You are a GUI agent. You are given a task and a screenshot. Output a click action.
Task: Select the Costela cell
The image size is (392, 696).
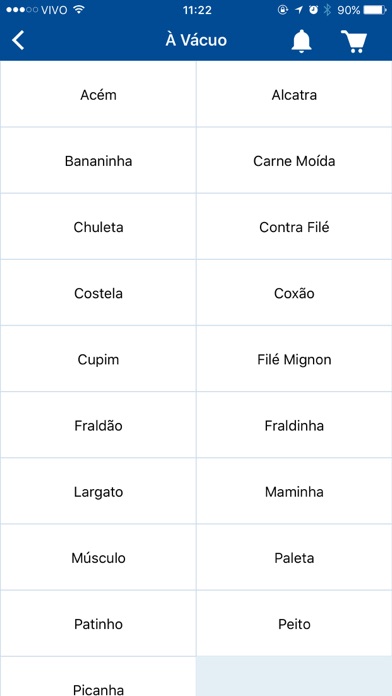click(x=98, y=293)
